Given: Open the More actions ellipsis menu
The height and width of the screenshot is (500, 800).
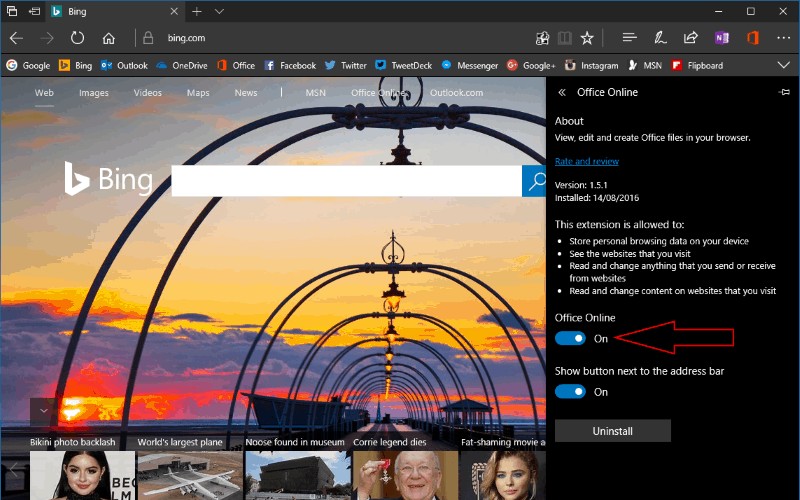Looking at the screenshot, I should click(784, 38).
